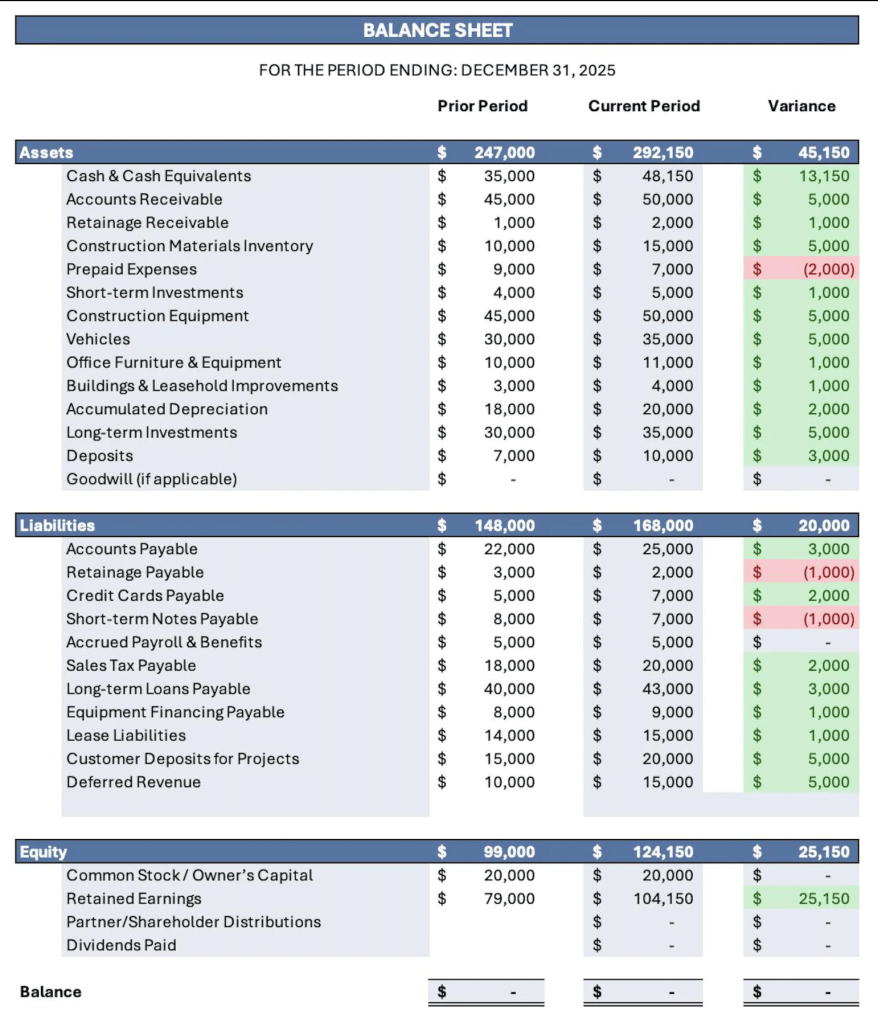Click the BALANCE SHEET title bar
Image resolution: width=878 pixels, height=1023 pixels.
[x=438, y=30]
